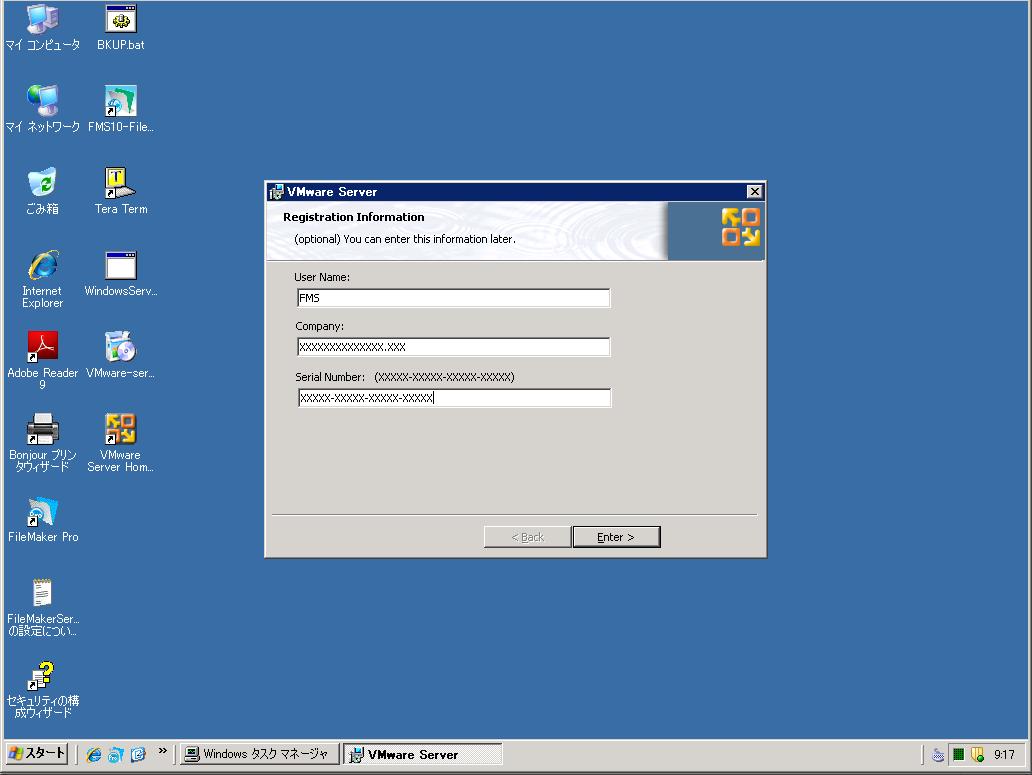The image size is (1032, 775).
Task: Select the FileMakerSer text document icon
Action: (x=43, y=607)
